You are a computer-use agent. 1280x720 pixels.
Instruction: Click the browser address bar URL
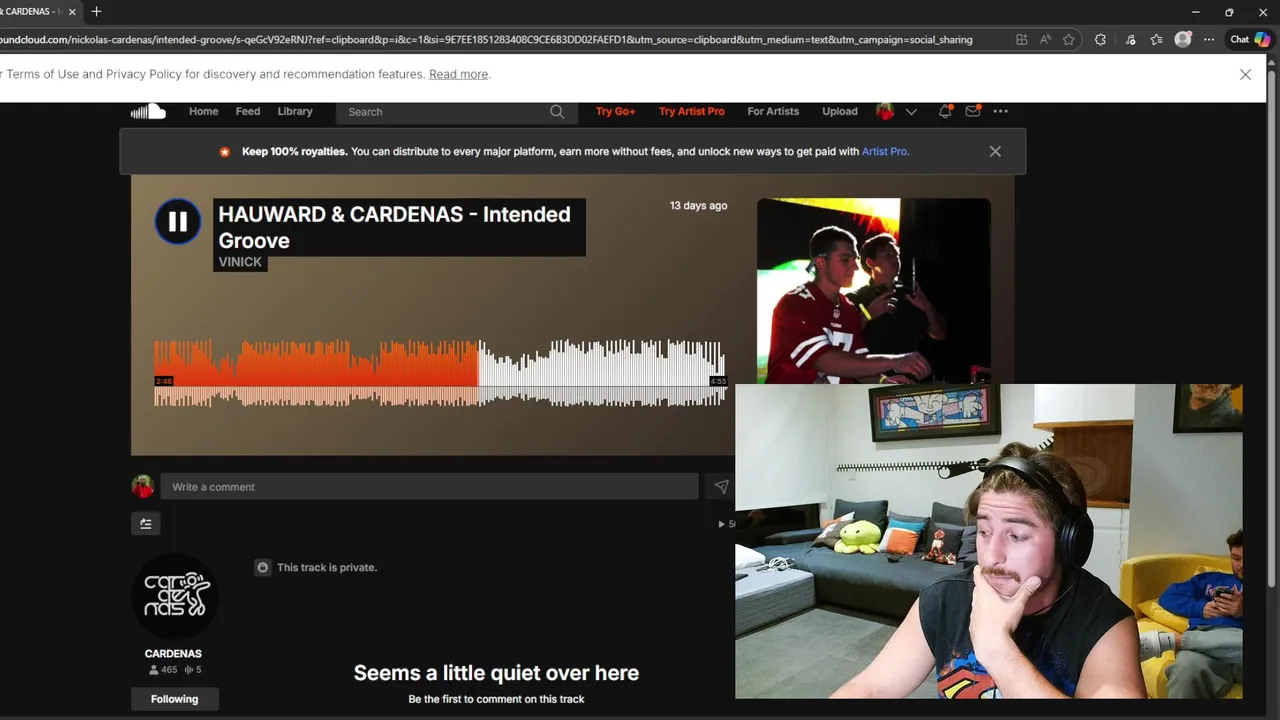pyautogui.click(x=486, y=40)
